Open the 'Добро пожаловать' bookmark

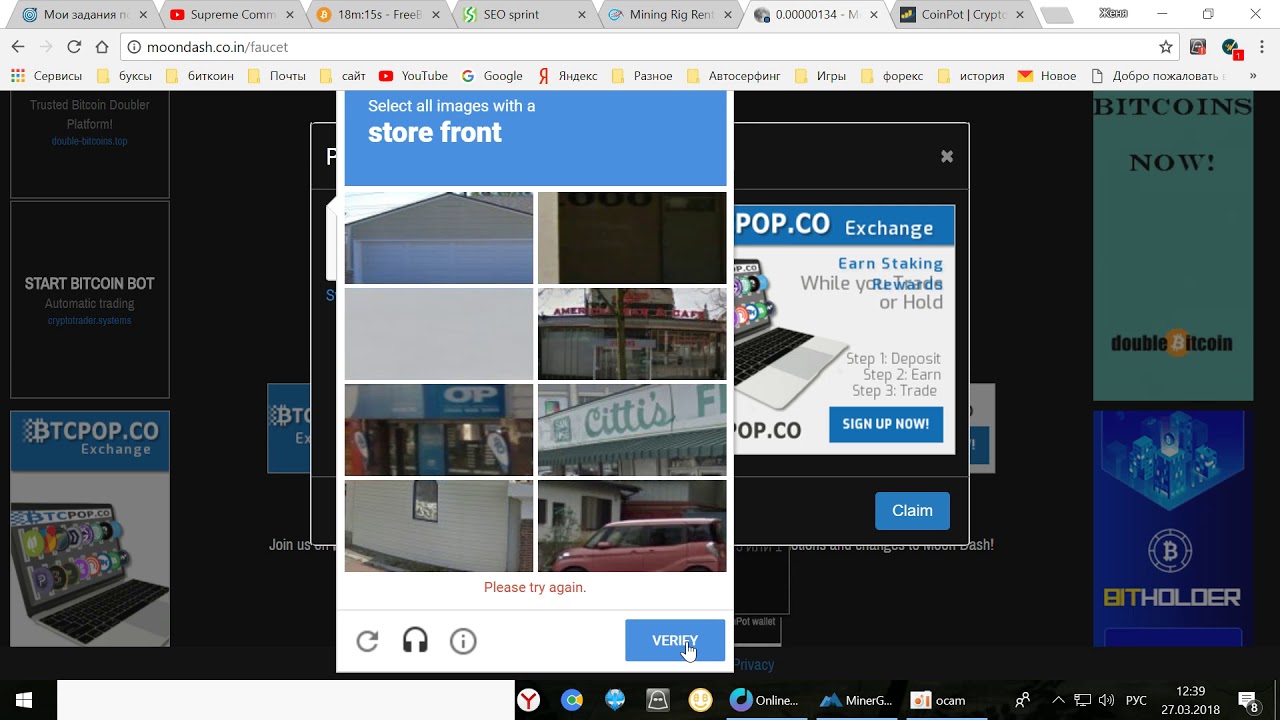pos(1156,76)
